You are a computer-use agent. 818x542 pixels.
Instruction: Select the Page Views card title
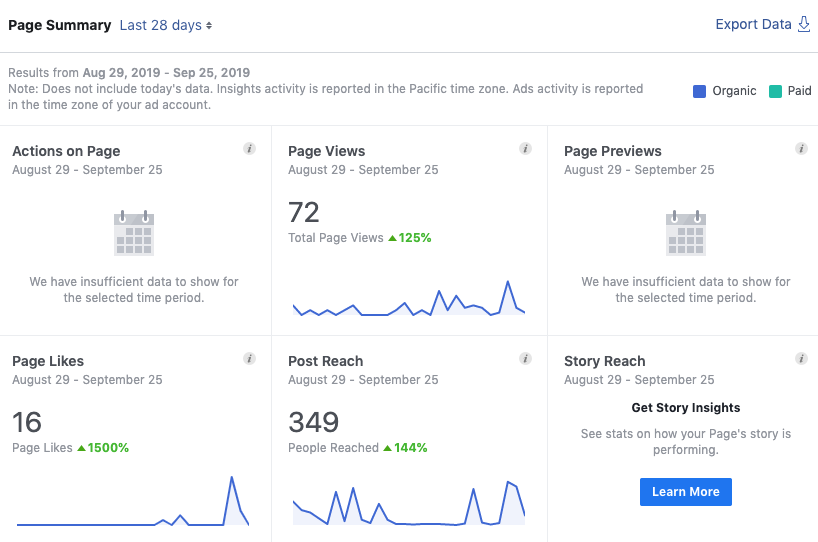pos(326,151)
